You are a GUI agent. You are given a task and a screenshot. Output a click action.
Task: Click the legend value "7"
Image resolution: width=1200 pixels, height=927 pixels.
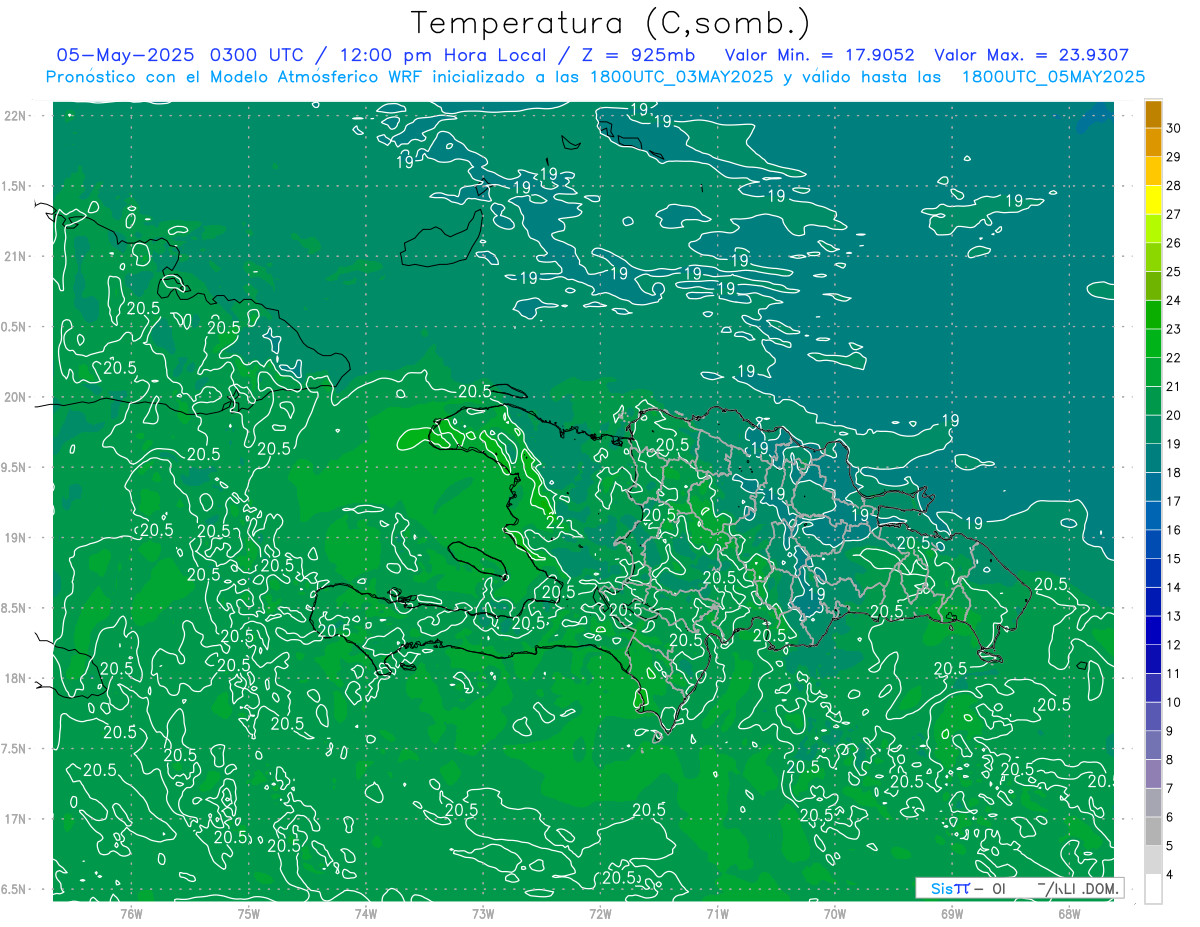(1172, 788)
